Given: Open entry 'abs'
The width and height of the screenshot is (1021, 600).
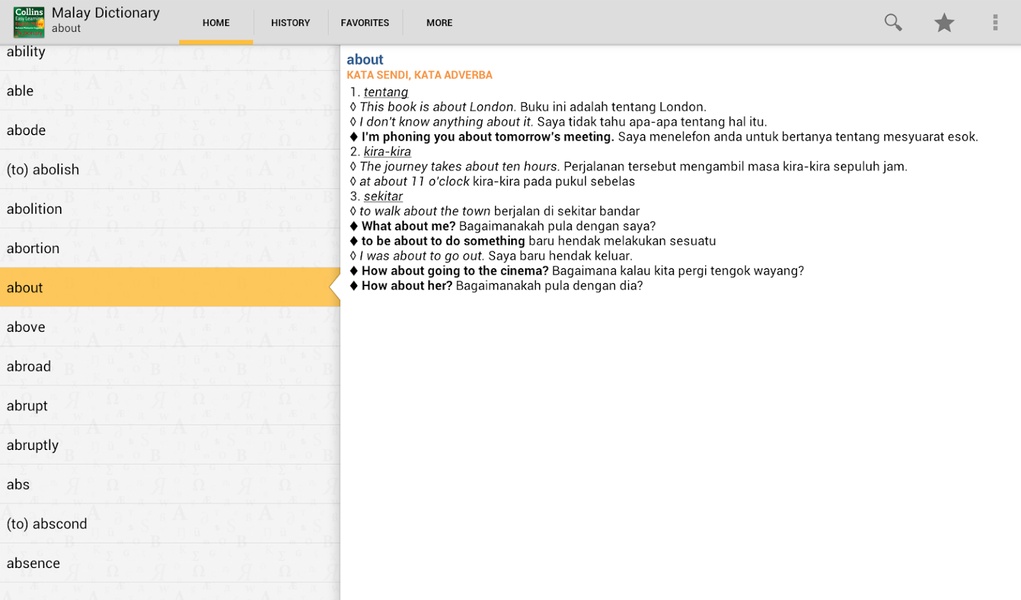Looking at the screenshot, I should 170,484.
